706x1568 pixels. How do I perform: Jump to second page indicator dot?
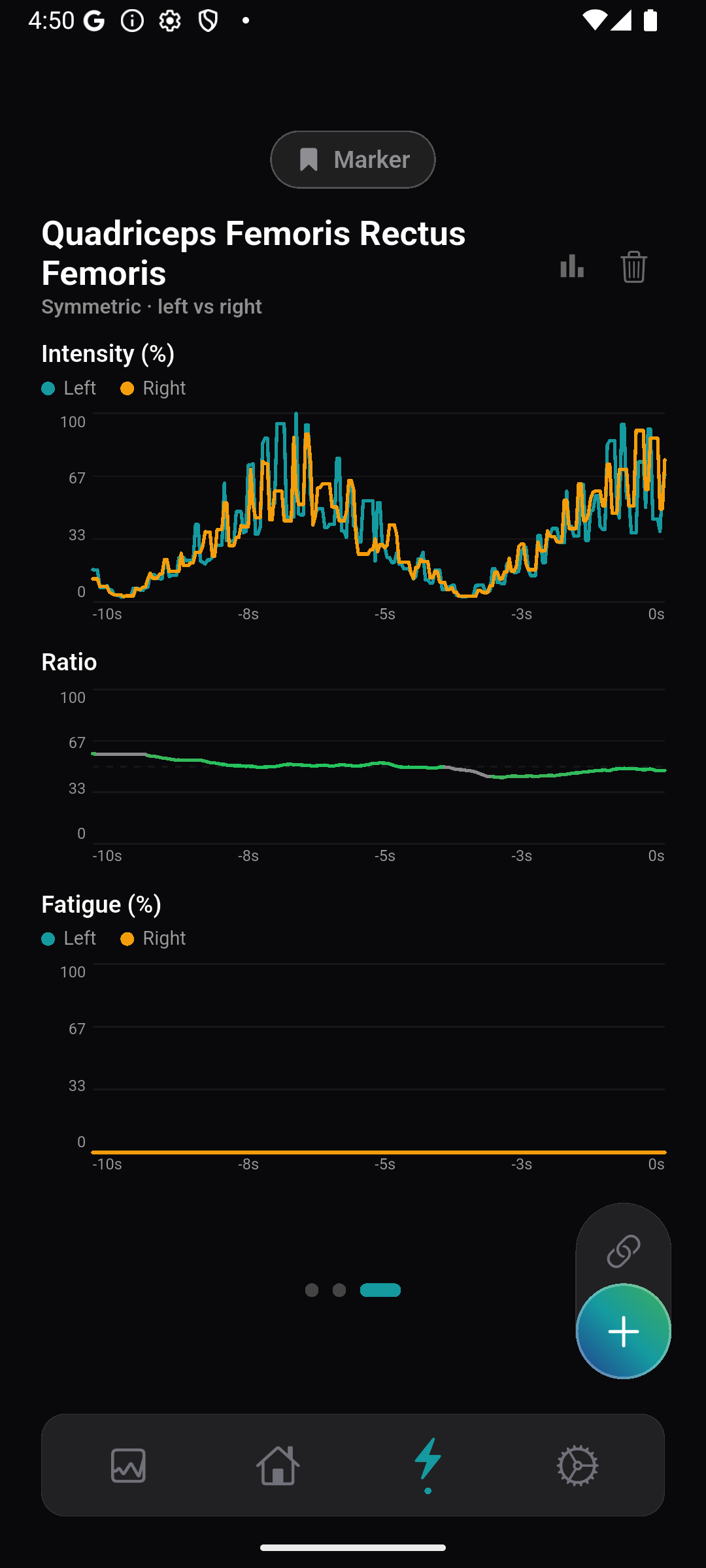point(339,1290)
